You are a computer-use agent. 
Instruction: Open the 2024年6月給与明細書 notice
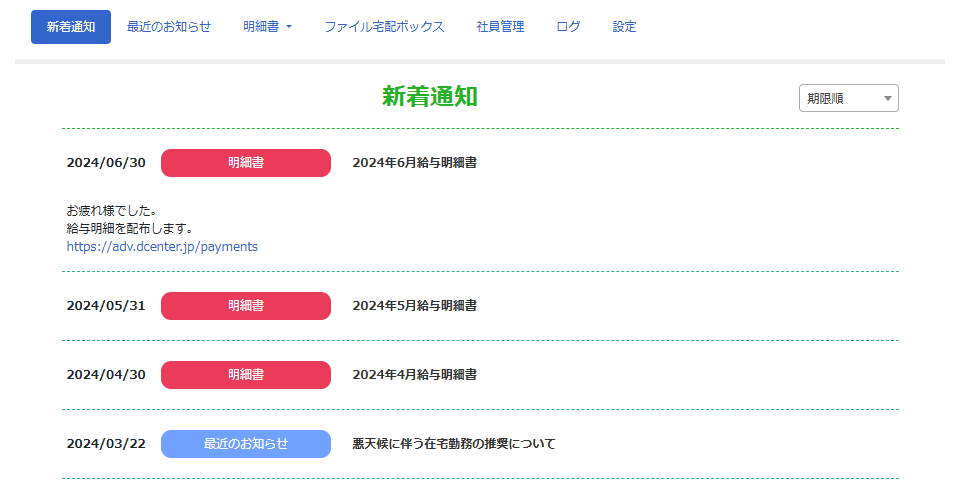point(414,163)
